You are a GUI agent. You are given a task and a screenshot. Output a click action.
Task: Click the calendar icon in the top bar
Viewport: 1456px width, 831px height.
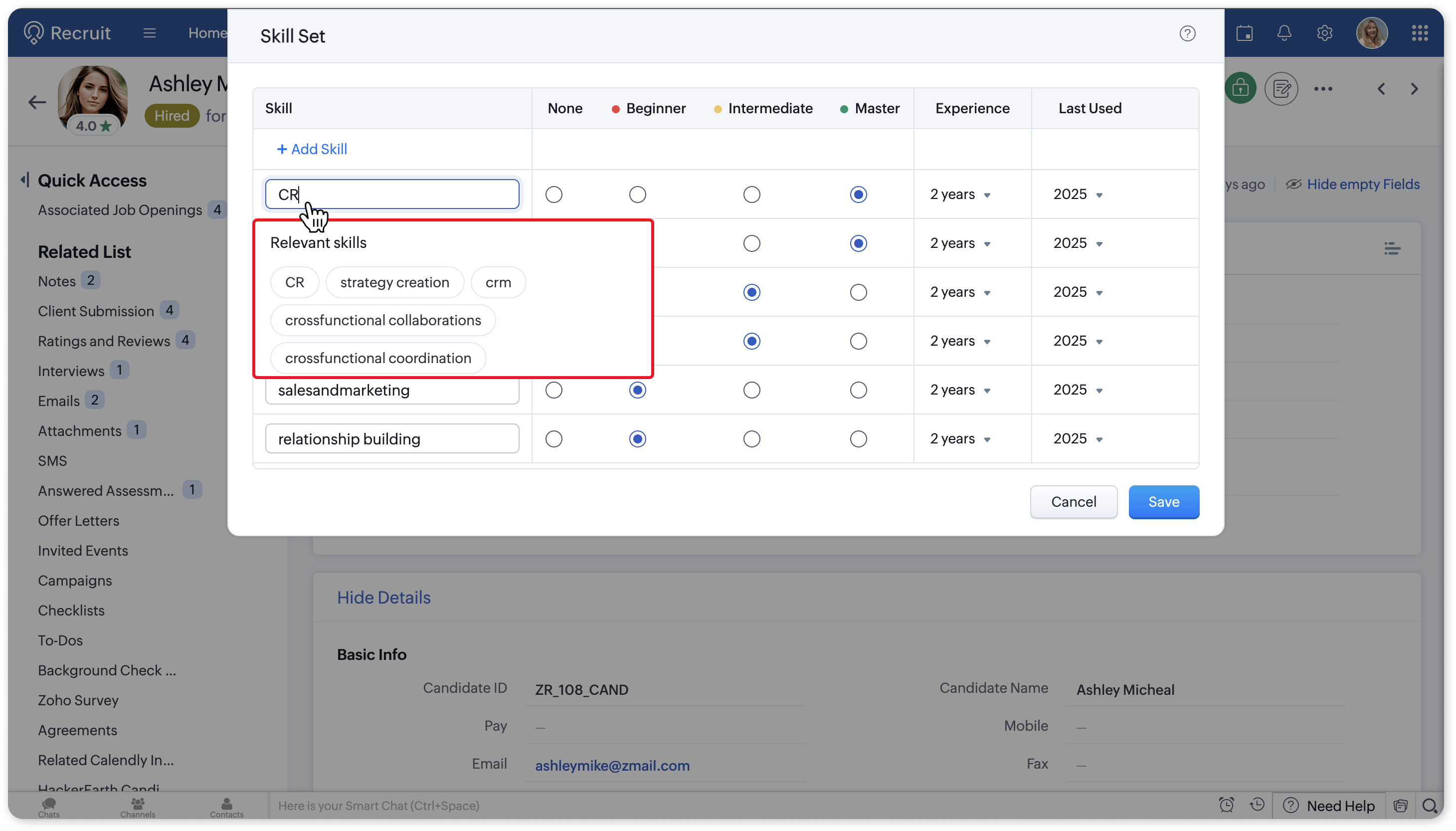point(1244,33)
